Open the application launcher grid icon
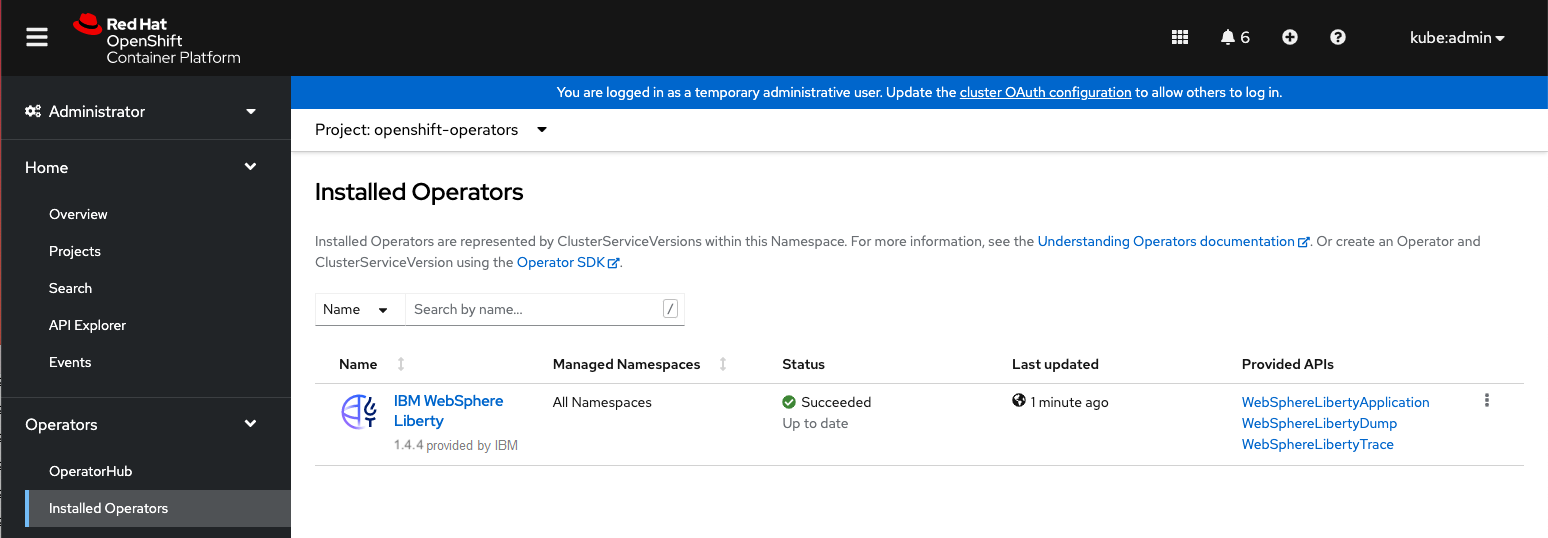This screenshot has width=1548, height=538. point(1180,37)
